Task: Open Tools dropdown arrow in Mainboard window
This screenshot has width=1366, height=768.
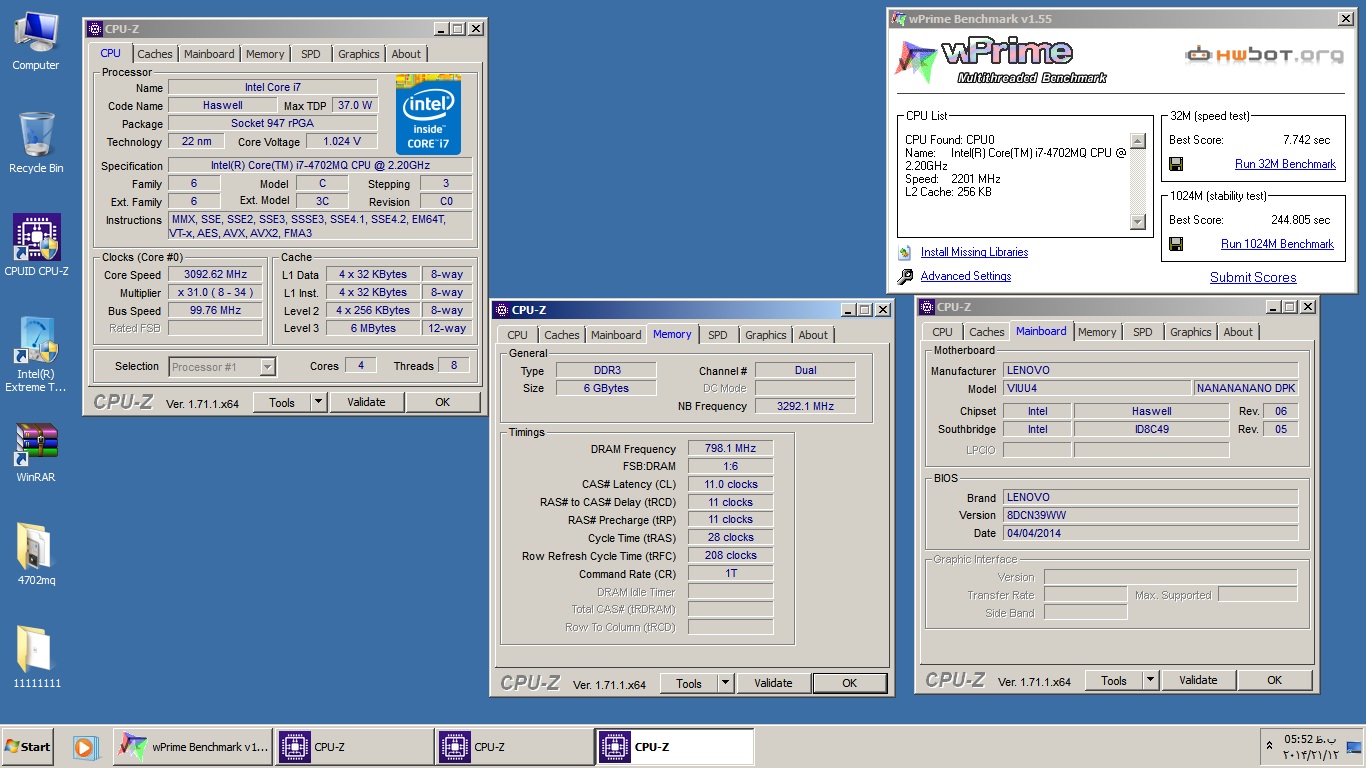Action: click(x=1150, y=680)
